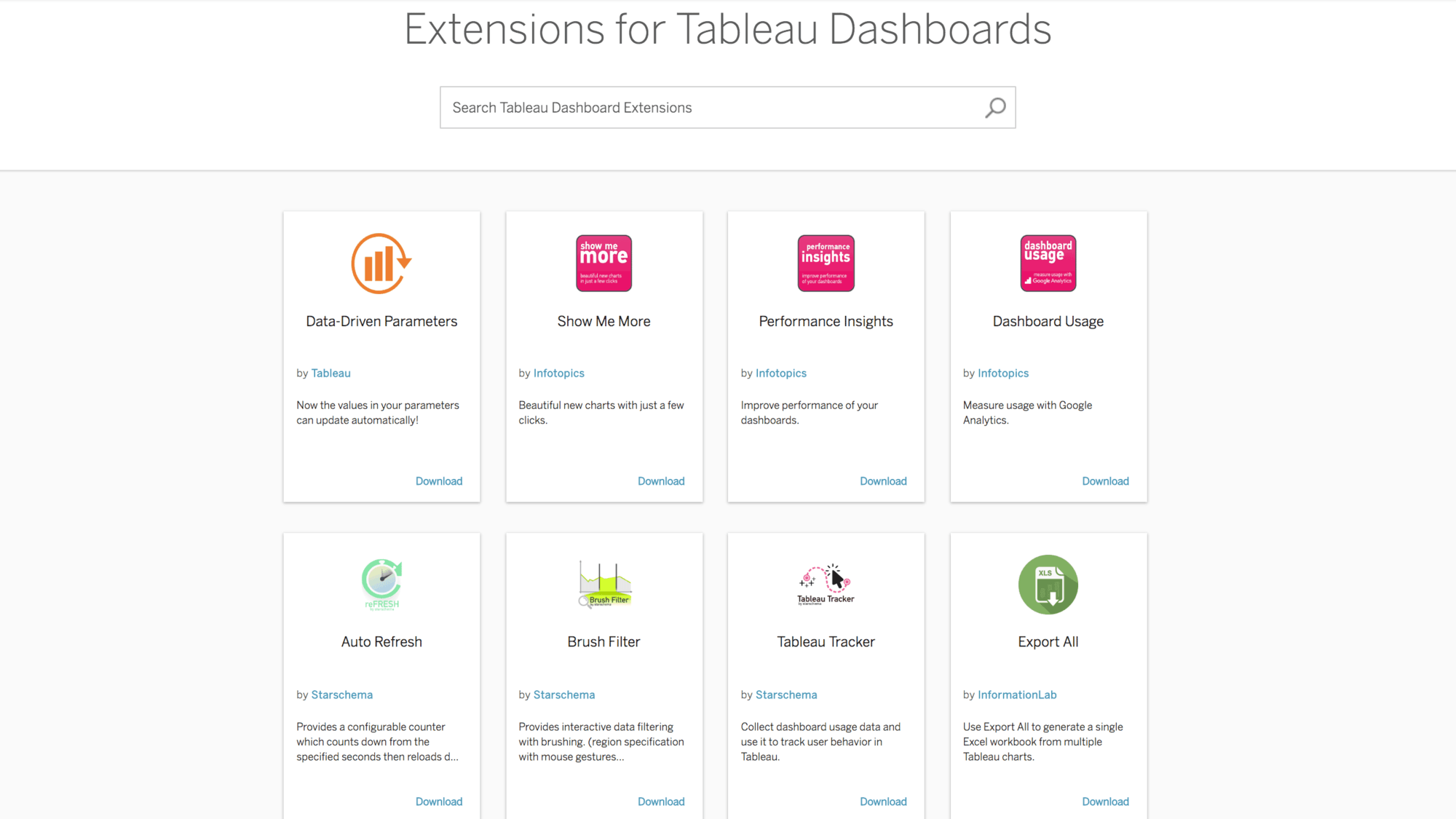Click the Export All green XLS icon
The height and width of the screenshot is (819, 1456).
(x=1048, y=585)
